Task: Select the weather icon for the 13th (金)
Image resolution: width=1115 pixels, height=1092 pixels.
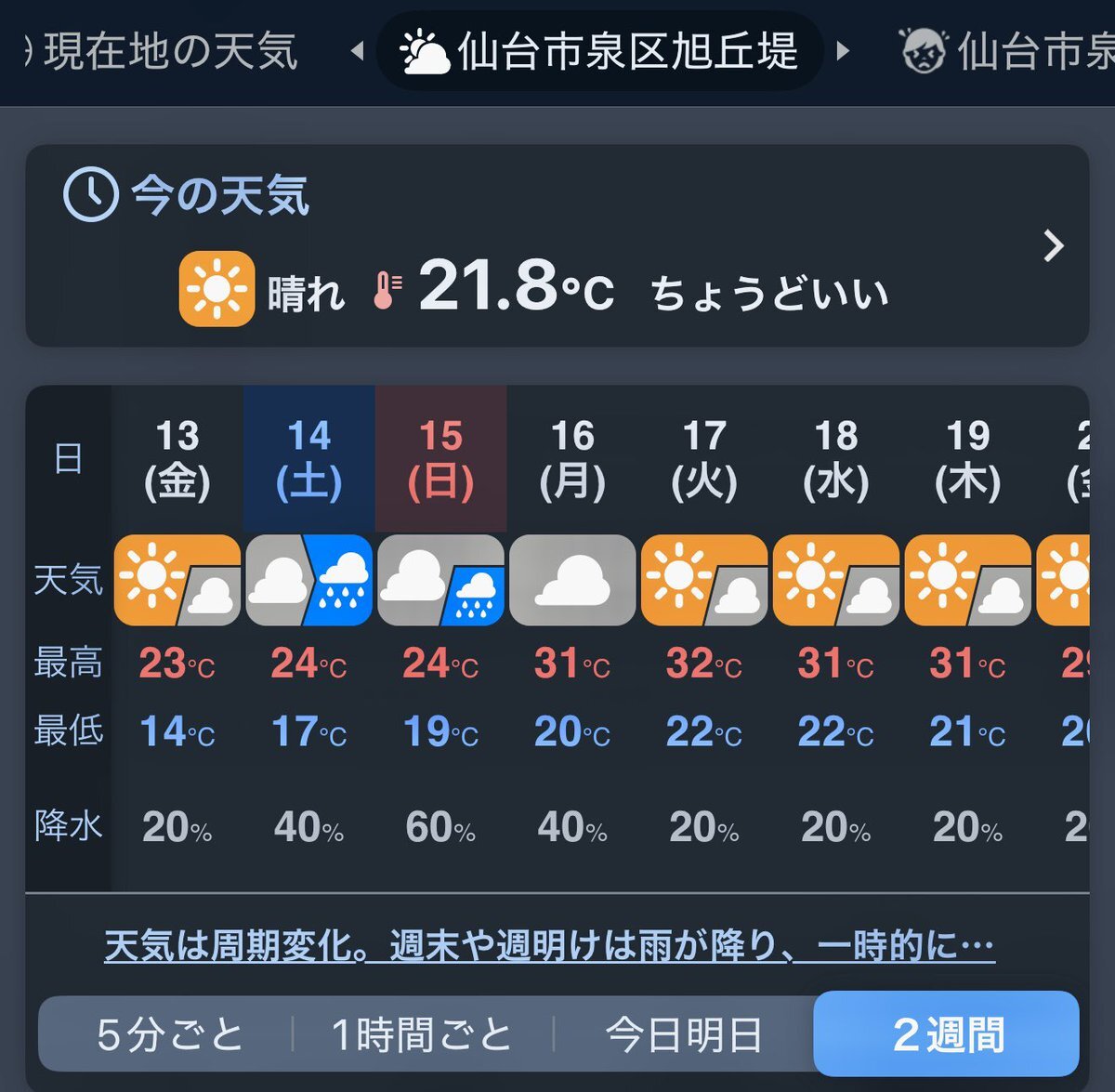Action: coord(177,580)
